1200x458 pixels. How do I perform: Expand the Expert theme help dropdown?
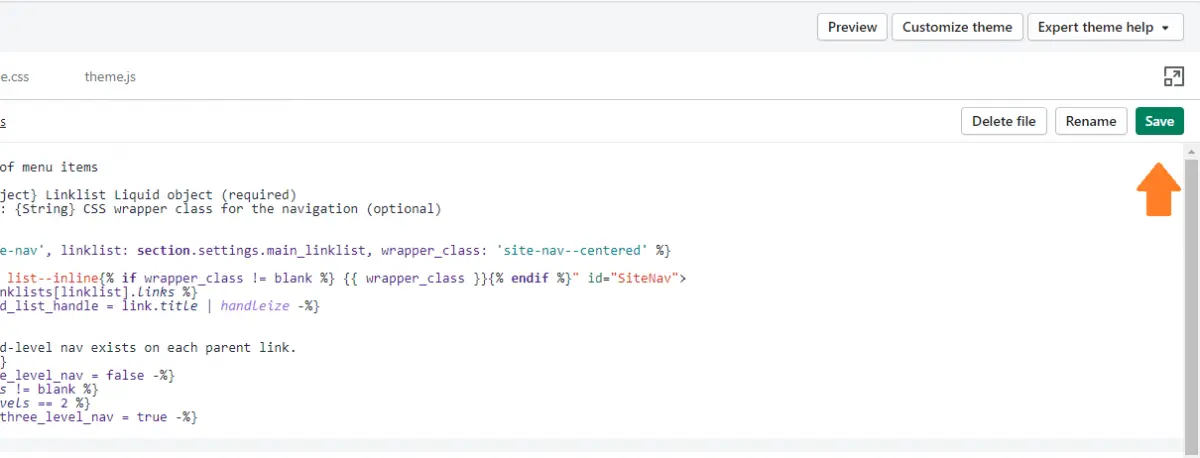pyautogui.click(x=1103, y=27)
